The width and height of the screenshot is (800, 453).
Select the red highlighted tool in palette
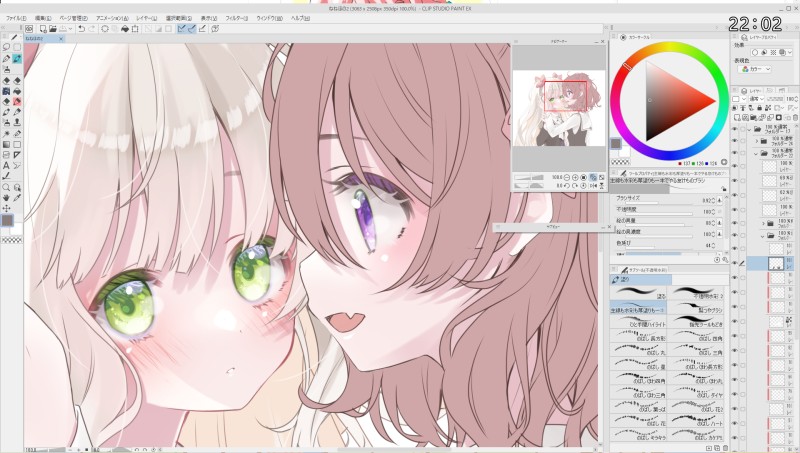click(x=17, y=102)
